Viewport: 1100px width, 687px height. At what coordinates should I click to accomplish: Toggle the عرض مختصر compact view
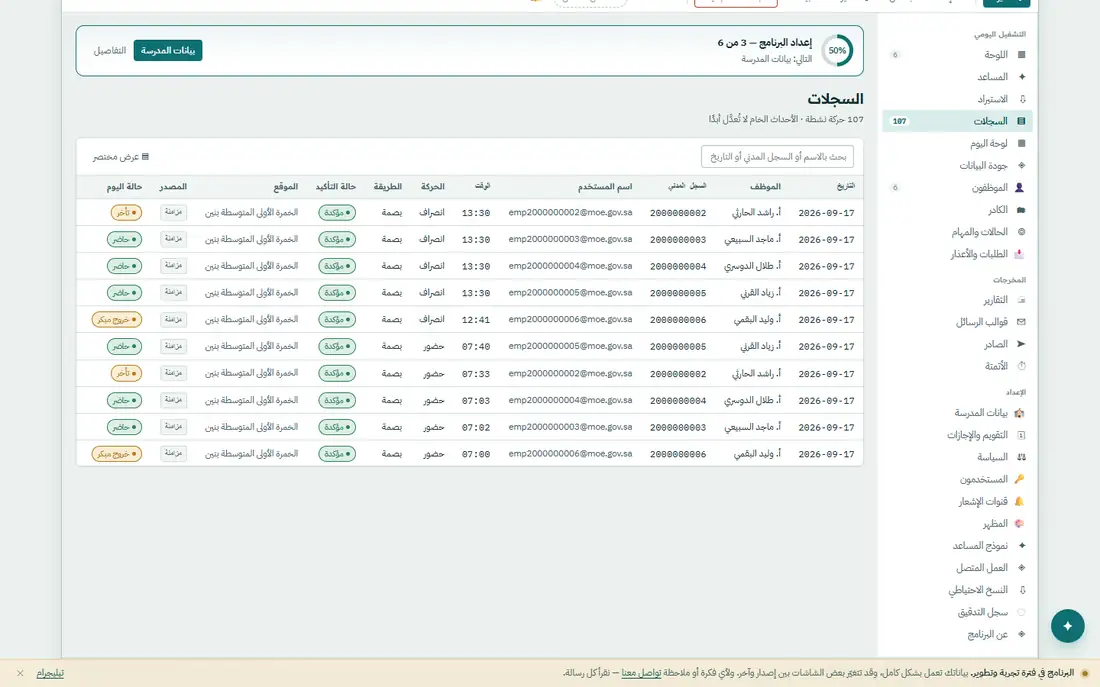click(121, 156)
